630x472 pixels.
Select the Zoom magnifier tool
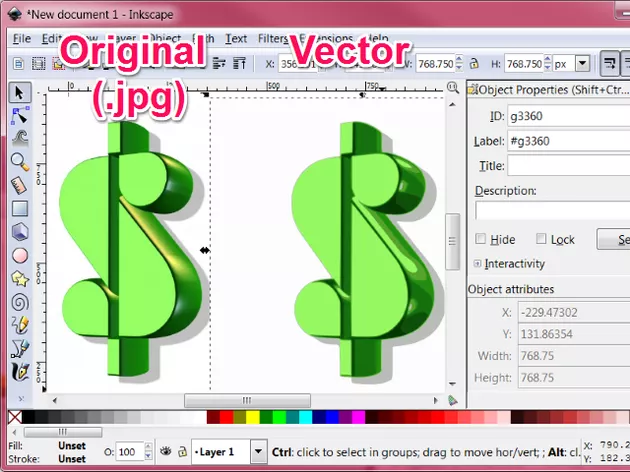click(19, 161)
